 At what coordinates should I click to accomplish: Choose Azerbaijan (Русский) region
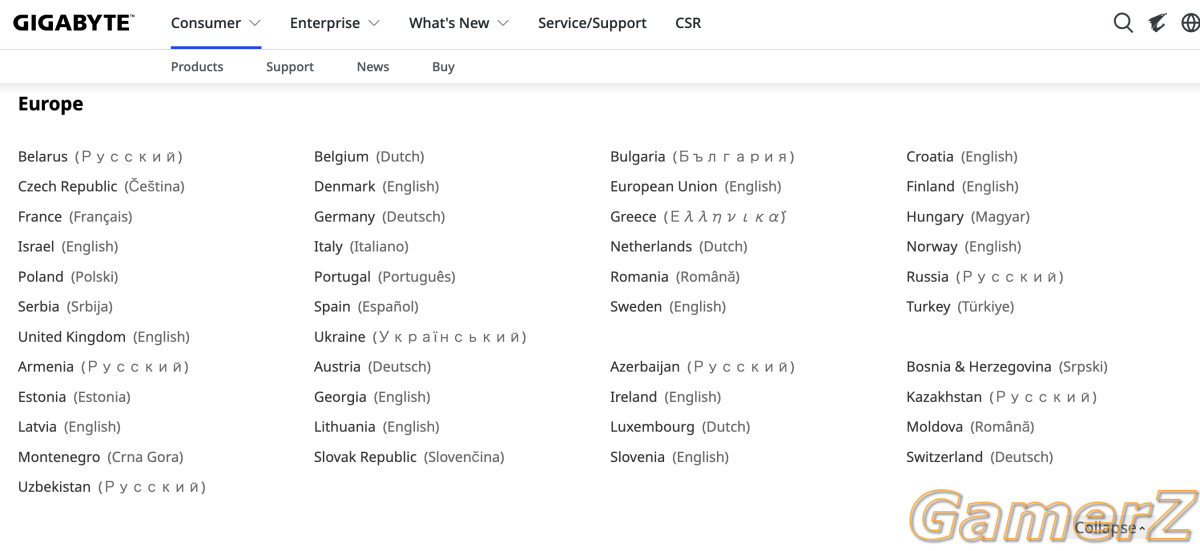pos(703,367)
